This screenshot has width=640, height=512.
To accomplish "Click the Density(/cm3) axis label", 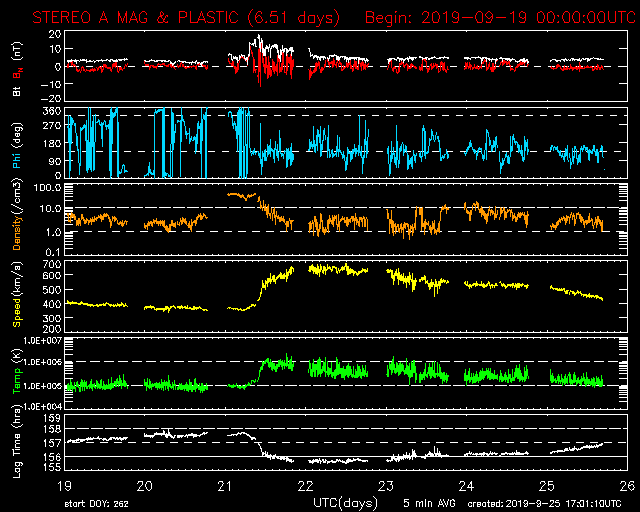I will pyautogui.click(x=16, y=218).
